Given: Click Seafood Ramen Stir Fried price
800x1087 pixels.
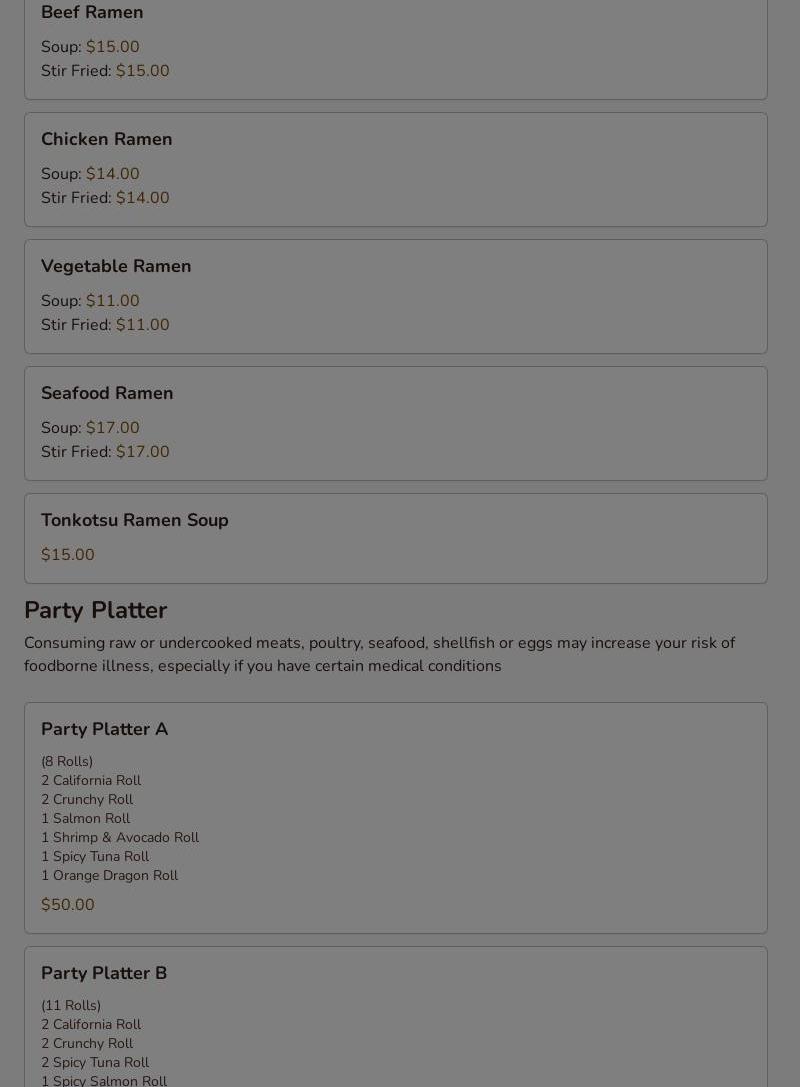Looking at the screenshot, I should pyautogui.click(x=142, y=451).
